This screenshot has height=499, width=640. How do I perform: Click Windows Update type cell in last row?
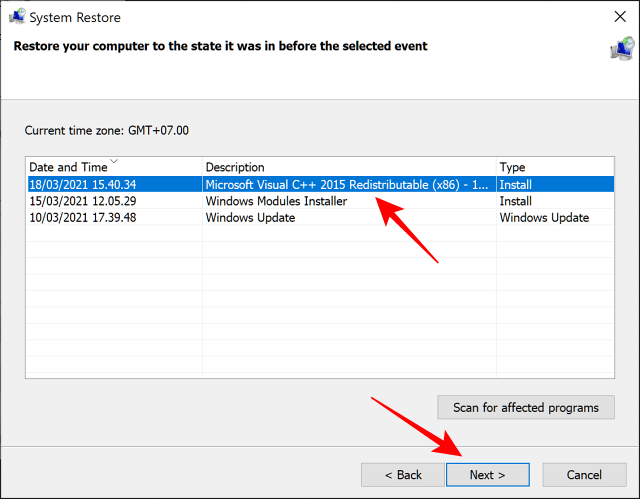(x=544, y=217)
